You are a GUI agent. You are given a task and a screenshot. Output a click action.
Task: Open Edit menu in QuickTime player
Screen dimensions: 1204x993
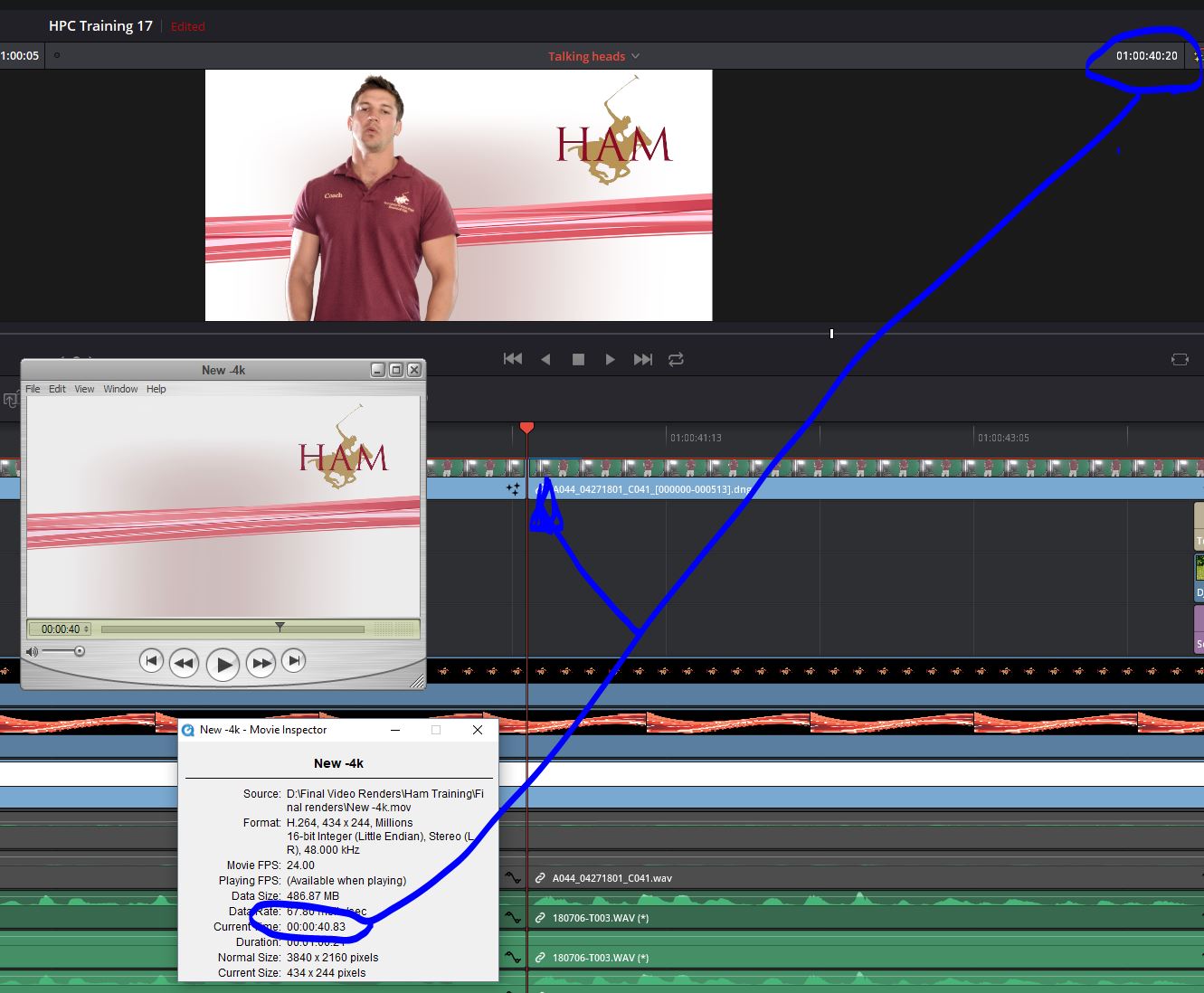(x=57, y=389)
